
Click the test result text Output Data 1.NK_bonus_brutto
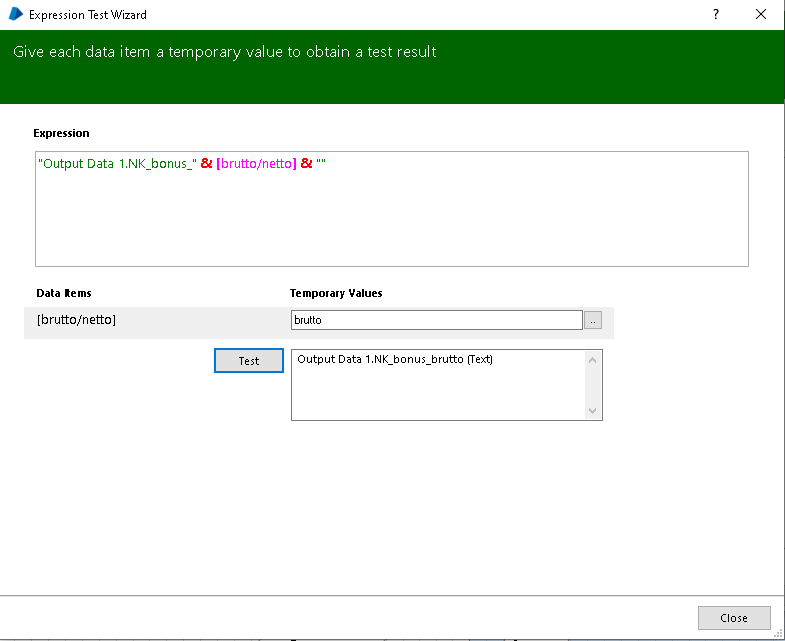point(394,360)
